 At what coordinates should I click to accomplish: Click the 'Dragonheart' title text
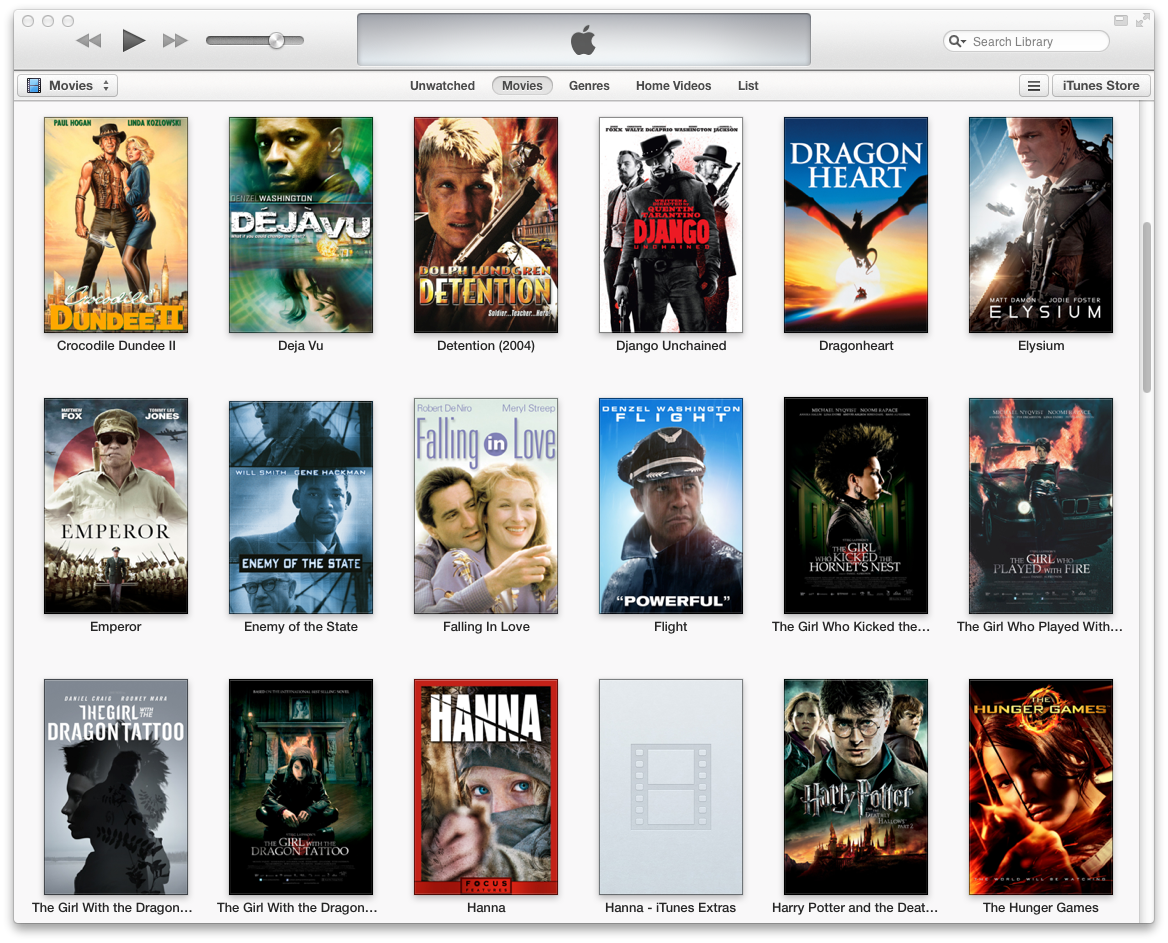pyautogui.click(x=856, y=346)
